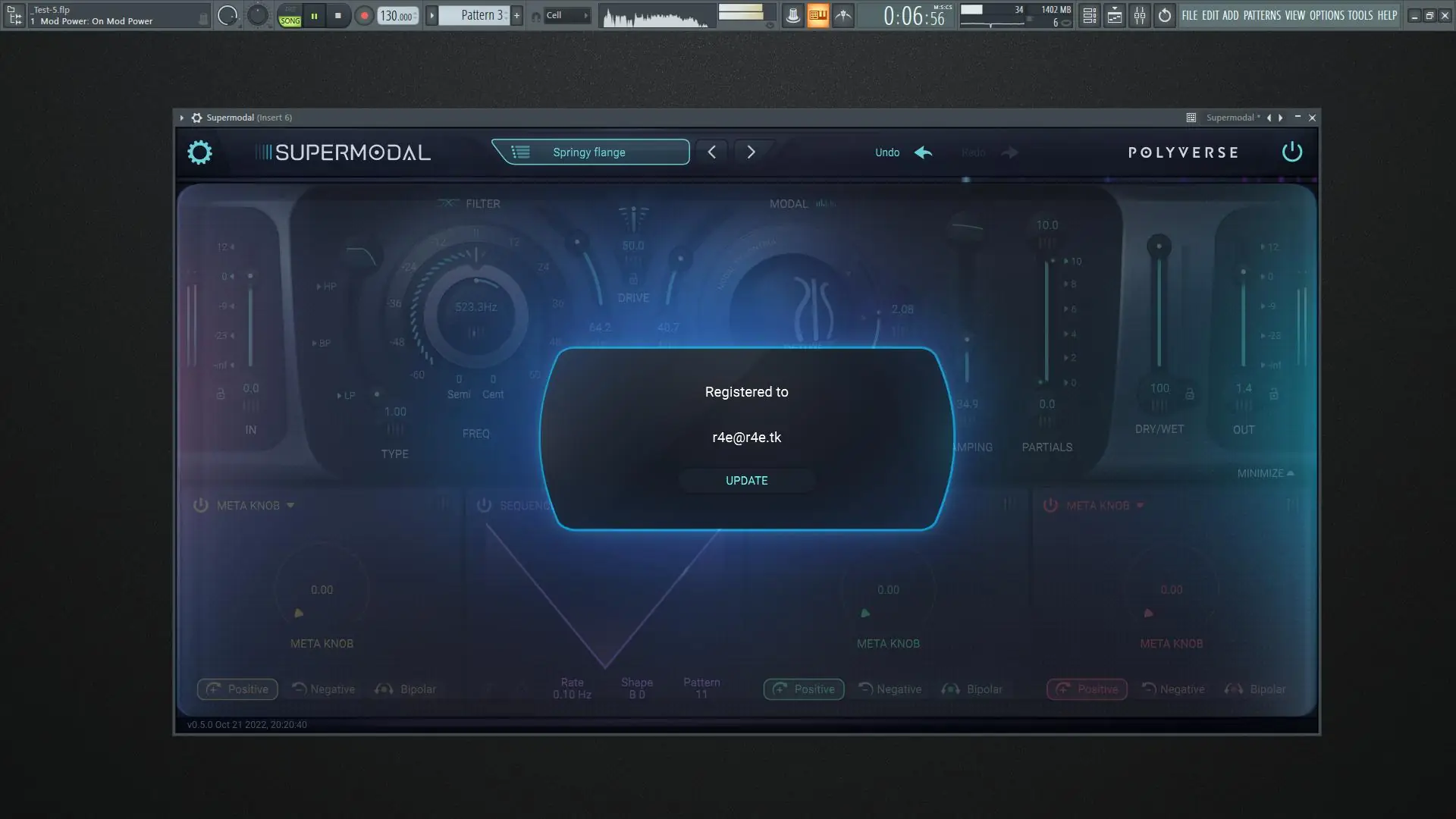The width and height of the screenshot is (1456, 819).
Task: Go to the previous preset arrow
Action: click(x=711, y=152)
